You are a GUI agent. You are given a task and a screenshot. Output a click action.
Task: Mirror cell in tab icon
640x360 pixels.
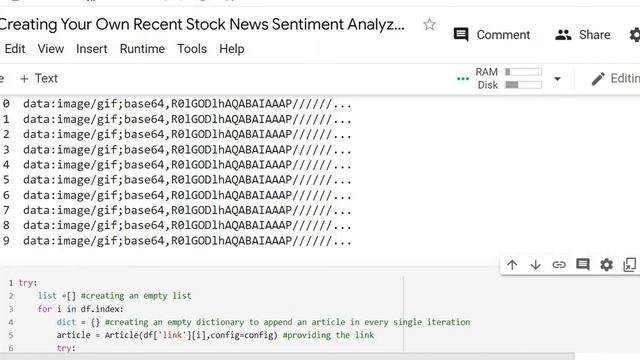pyautogui.click(x=630, y=265)
